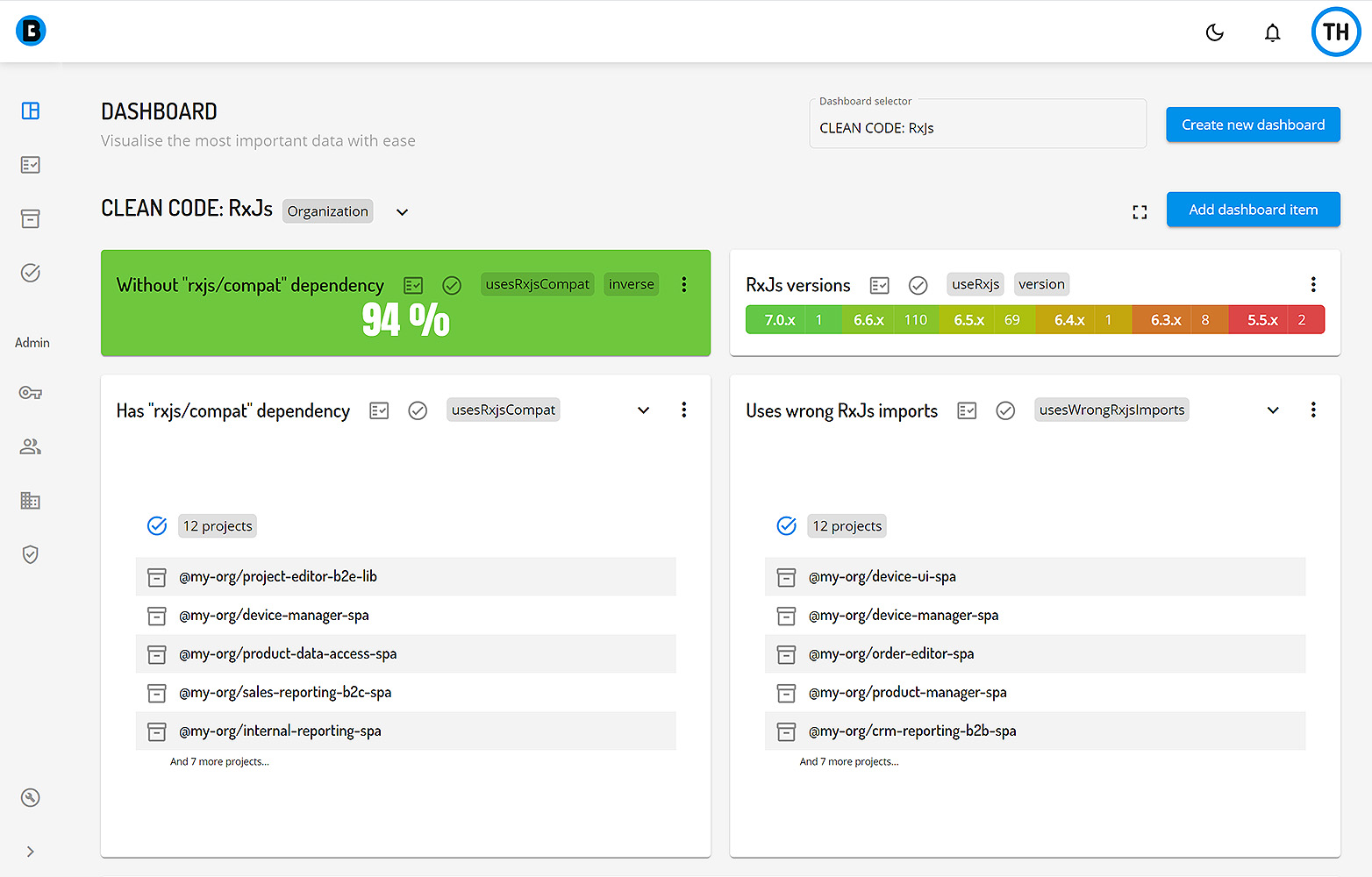The image size is (1372, 877).
Task: Click And 7 more projects in wrong imports card
Action: tap(849, 762)
